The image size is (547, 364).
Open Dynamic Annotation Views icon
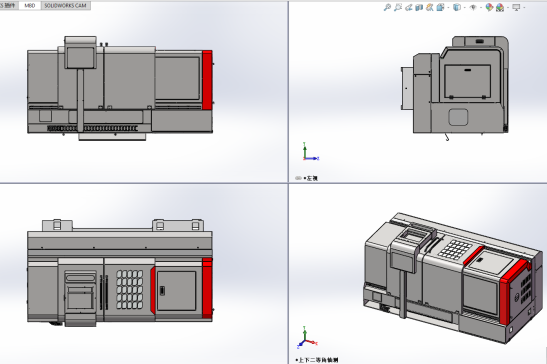click(429, 7)
